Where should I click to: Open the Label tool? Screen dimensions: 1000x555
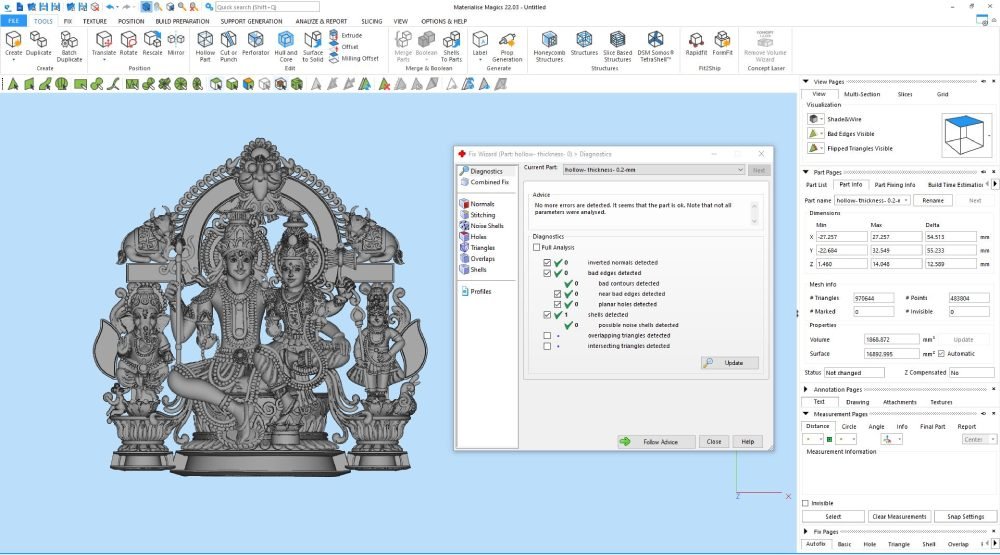point(480,43)
